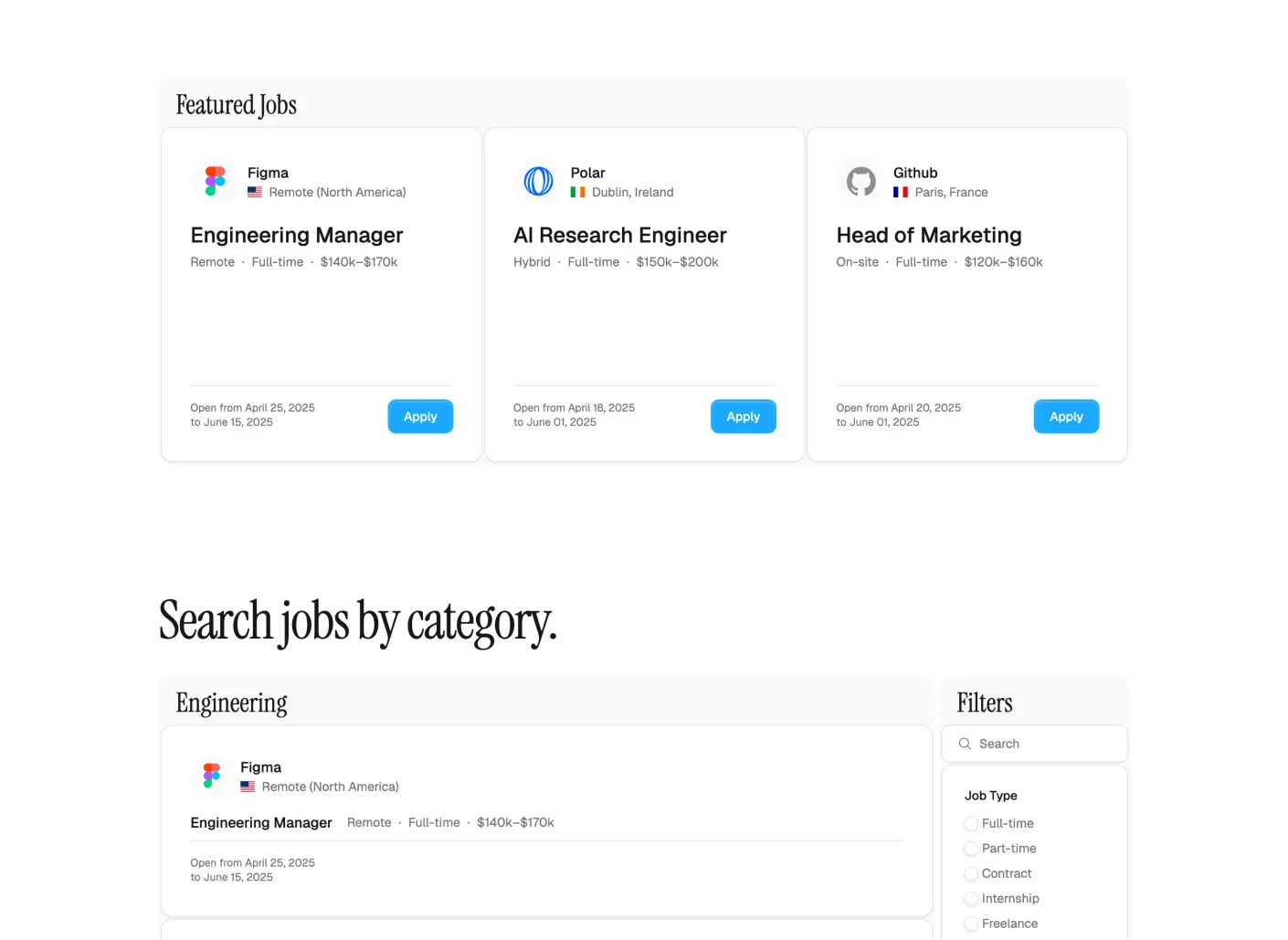Select the Freelance job type filter

pos(971,924)
